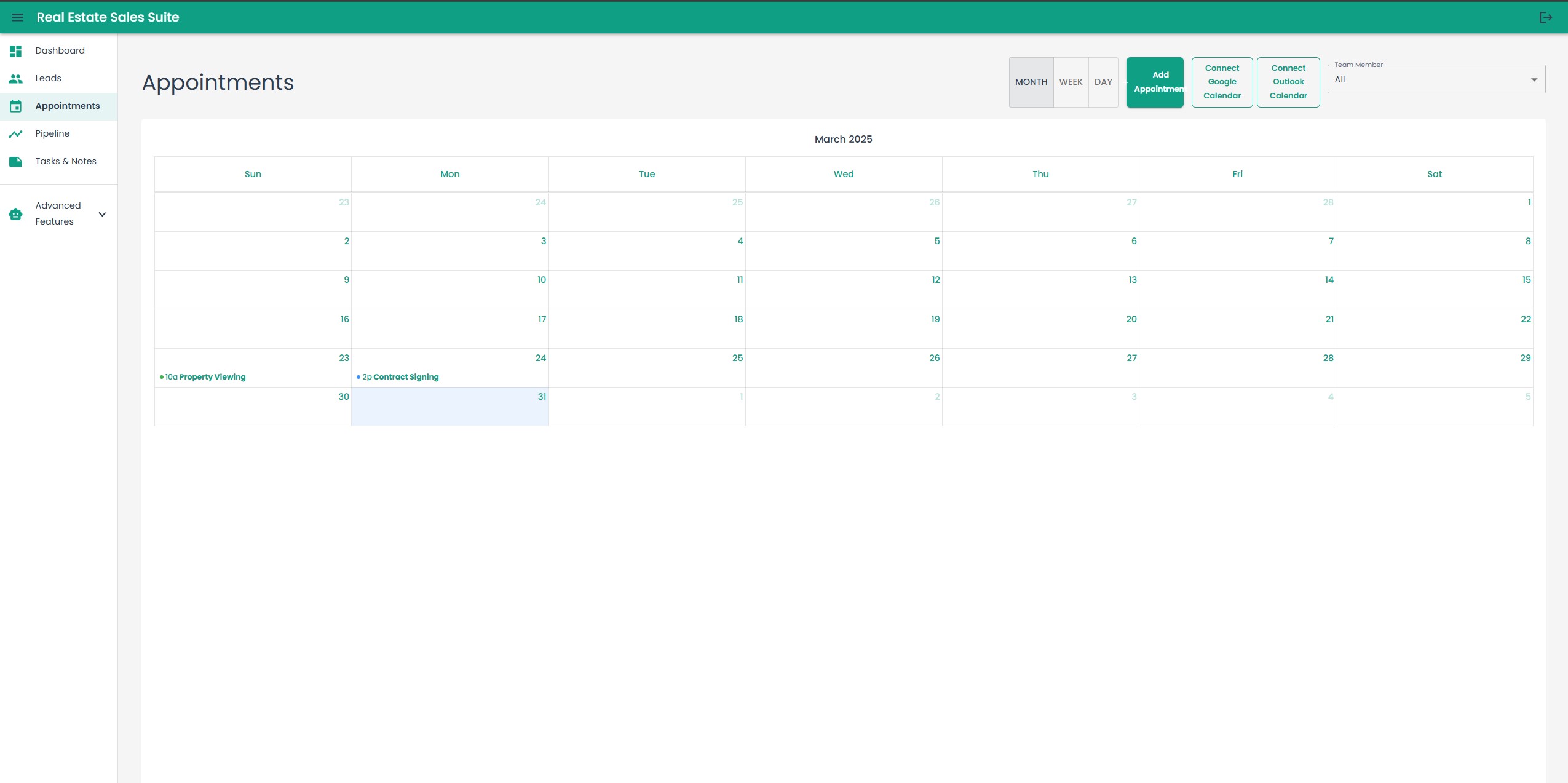Image resolution: width=1568 pixels, height=783 pixels.
Task: Click the Dashboard grid icon
Action: pos(16,51)
